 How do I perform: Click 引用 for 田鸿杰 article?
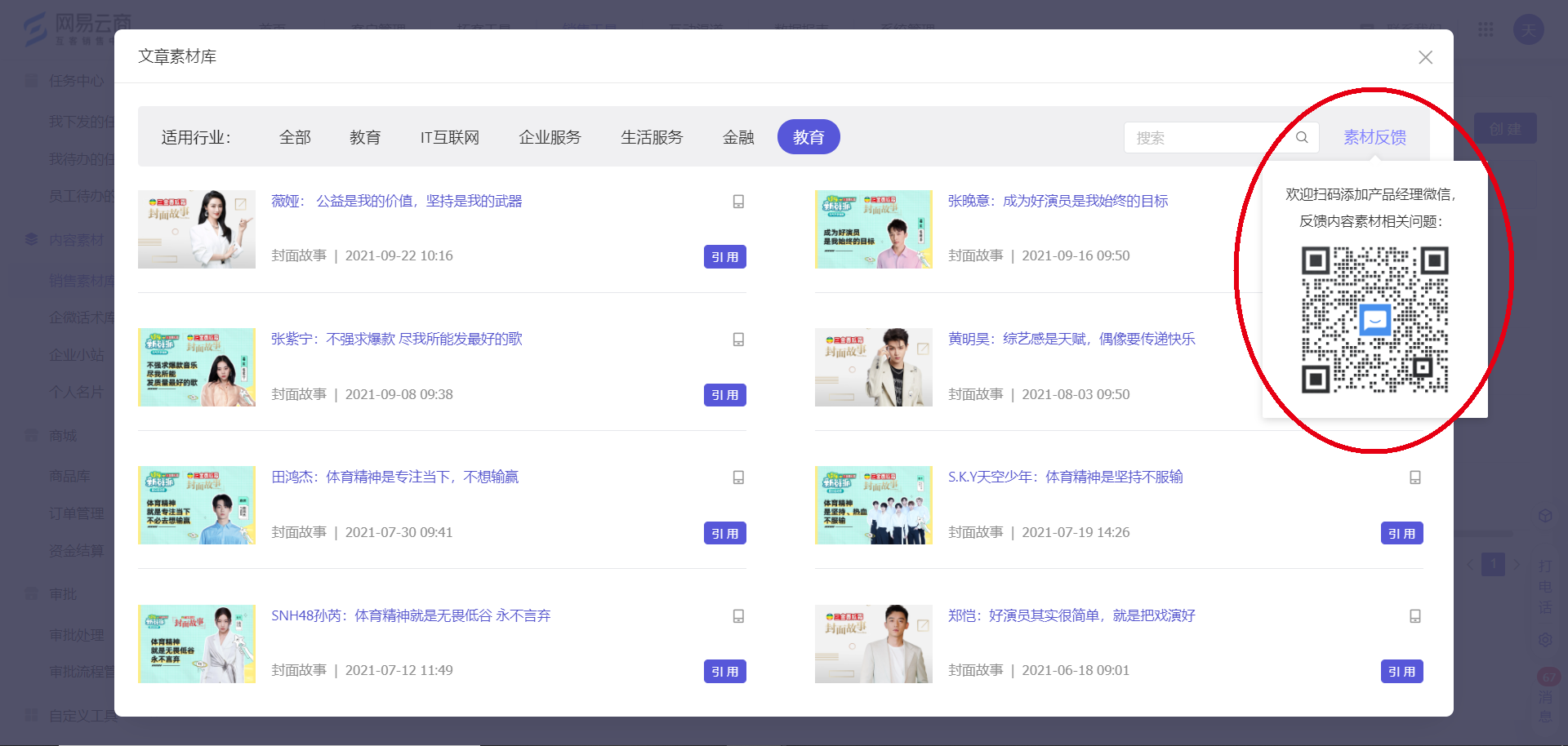coord(725,533)
